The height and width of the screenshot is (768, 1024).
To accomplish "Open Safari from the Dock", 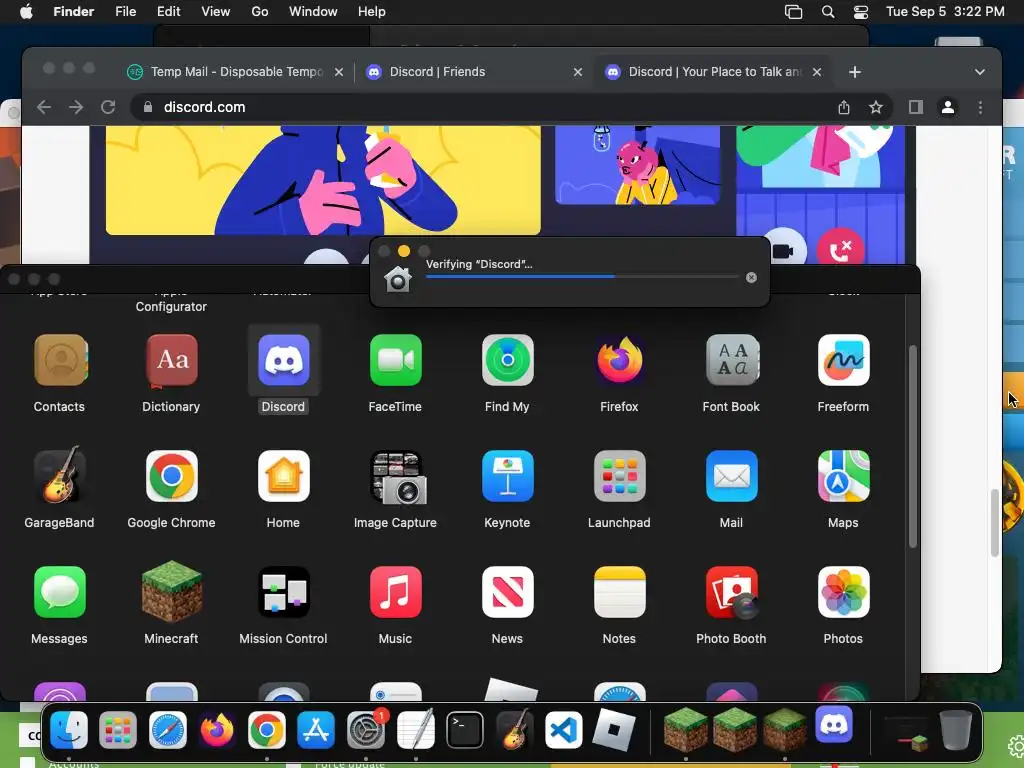I will click(x=168, y=729).
